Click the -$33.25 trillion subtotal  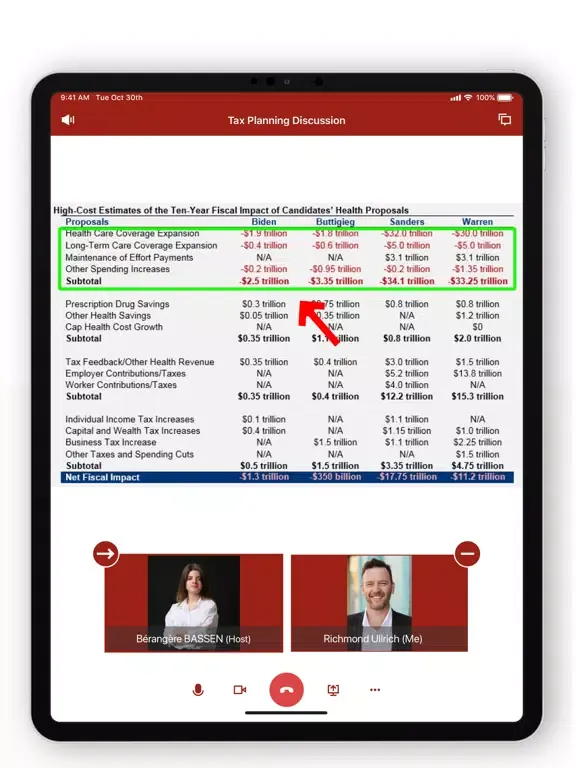pos(478,281)
